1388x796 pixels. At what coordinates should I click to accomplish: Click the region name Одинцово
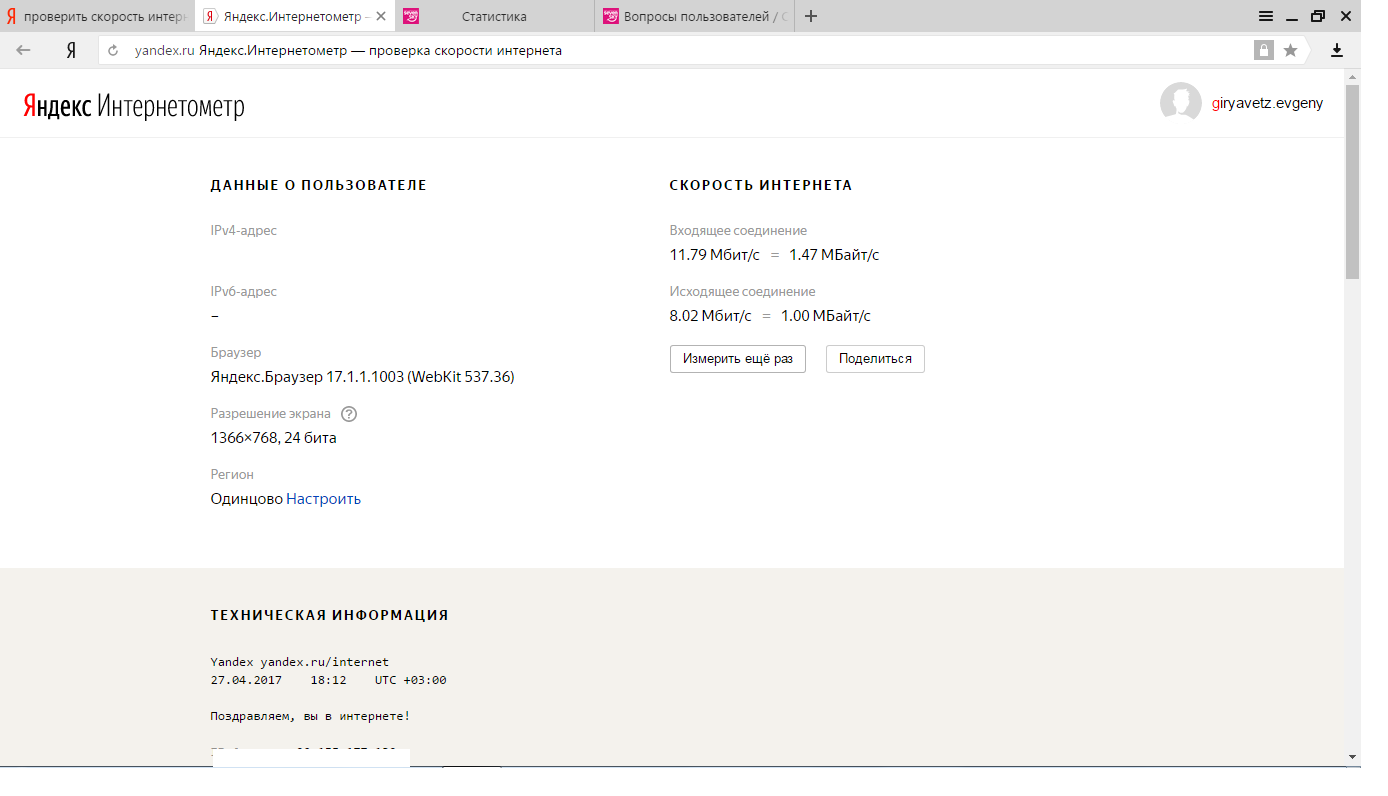[x=246, y=499]
